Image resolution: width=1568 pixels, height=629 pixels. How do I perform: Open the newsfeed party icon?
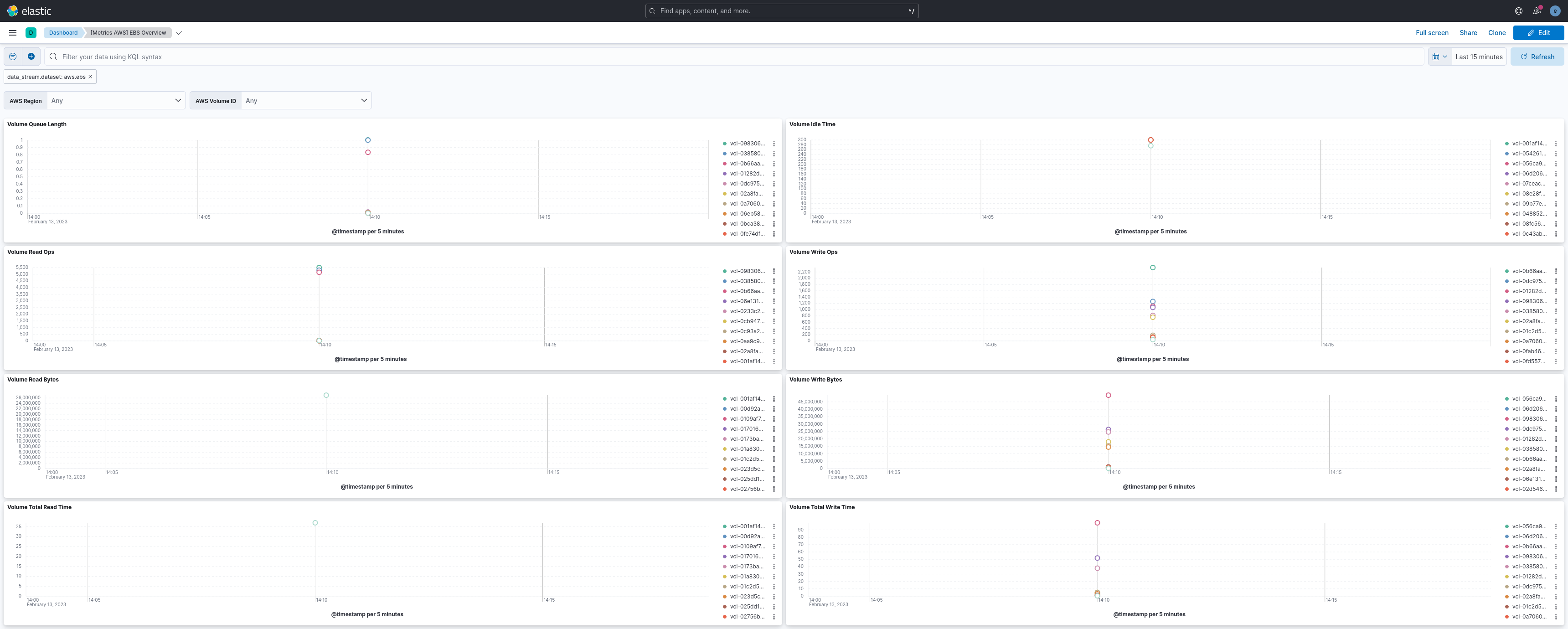click(1537, 11)
